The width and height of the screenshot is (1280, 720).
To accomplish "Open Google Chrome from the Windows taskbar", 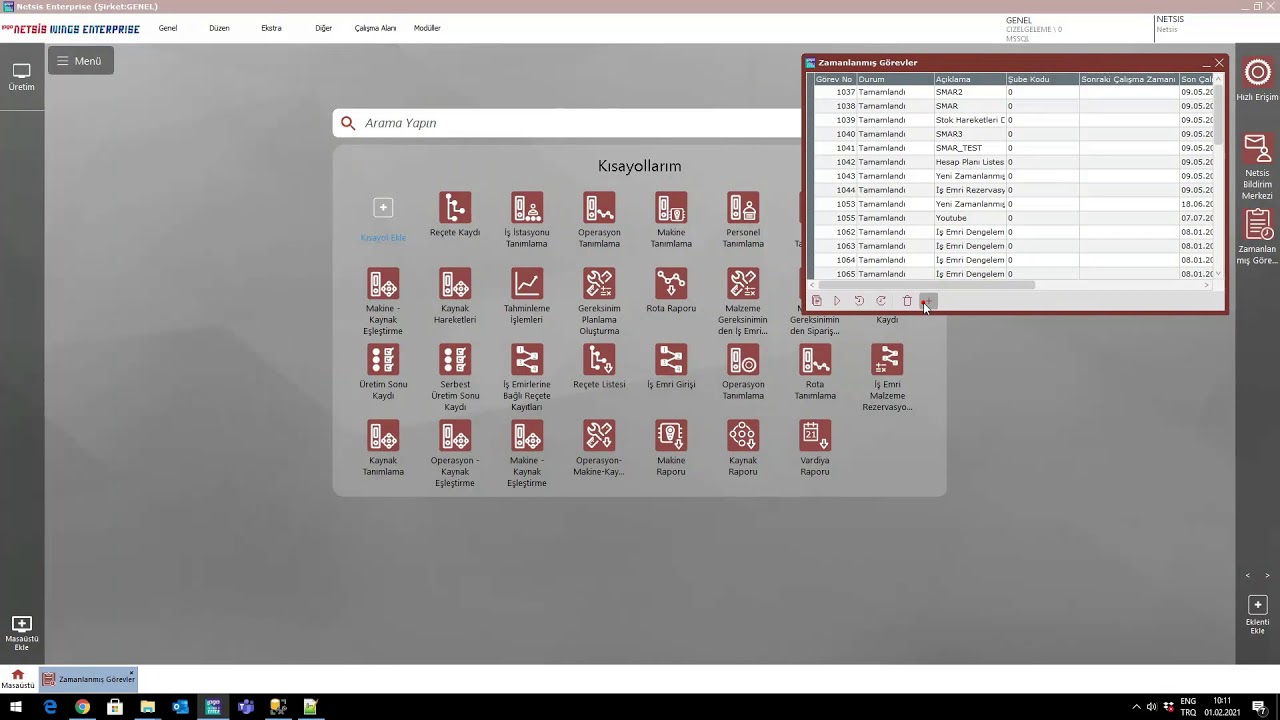I will (82, 707).
